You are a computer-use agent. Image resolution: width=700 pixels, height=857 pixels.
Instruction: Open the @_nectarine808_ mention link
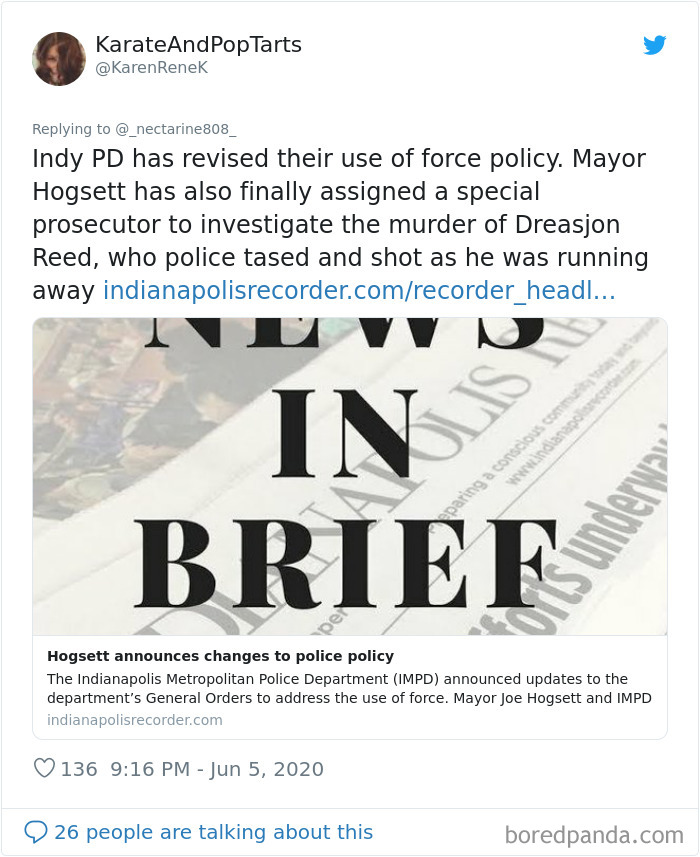[175, 129]
